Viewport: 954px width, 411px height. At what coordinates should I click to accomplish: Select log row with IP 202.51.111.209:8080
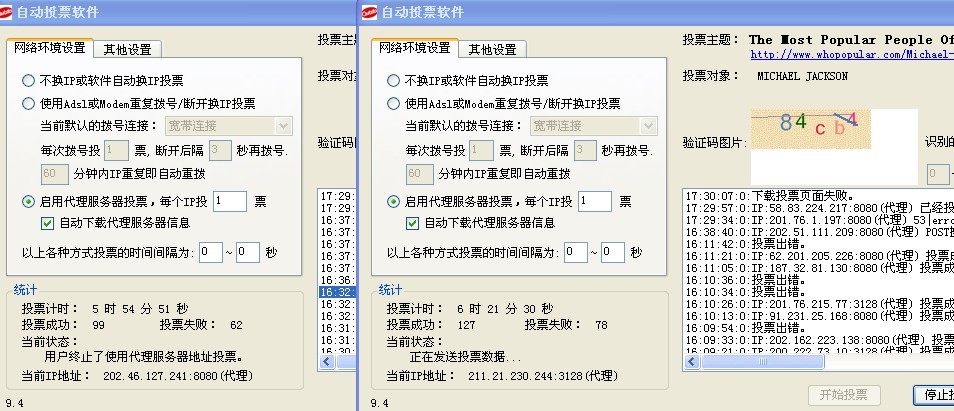[x=818, y=232]
